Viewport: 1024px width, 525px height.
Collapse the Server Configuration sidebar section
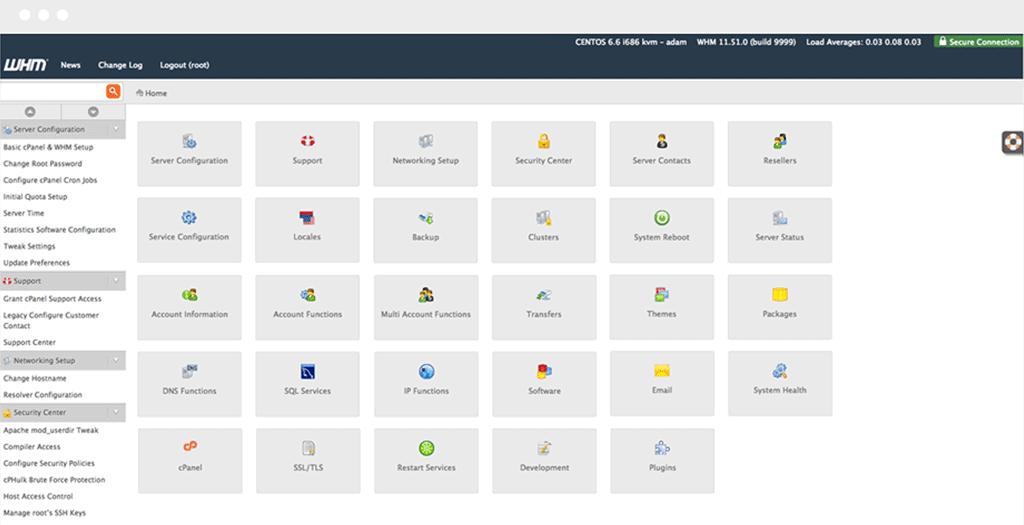116,130
